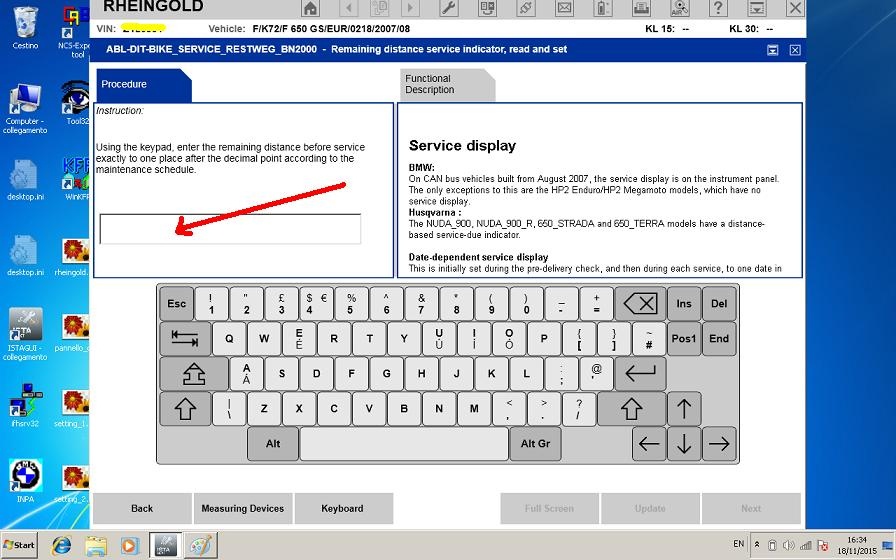Select the Procedure tab

[x=143, y=85]
